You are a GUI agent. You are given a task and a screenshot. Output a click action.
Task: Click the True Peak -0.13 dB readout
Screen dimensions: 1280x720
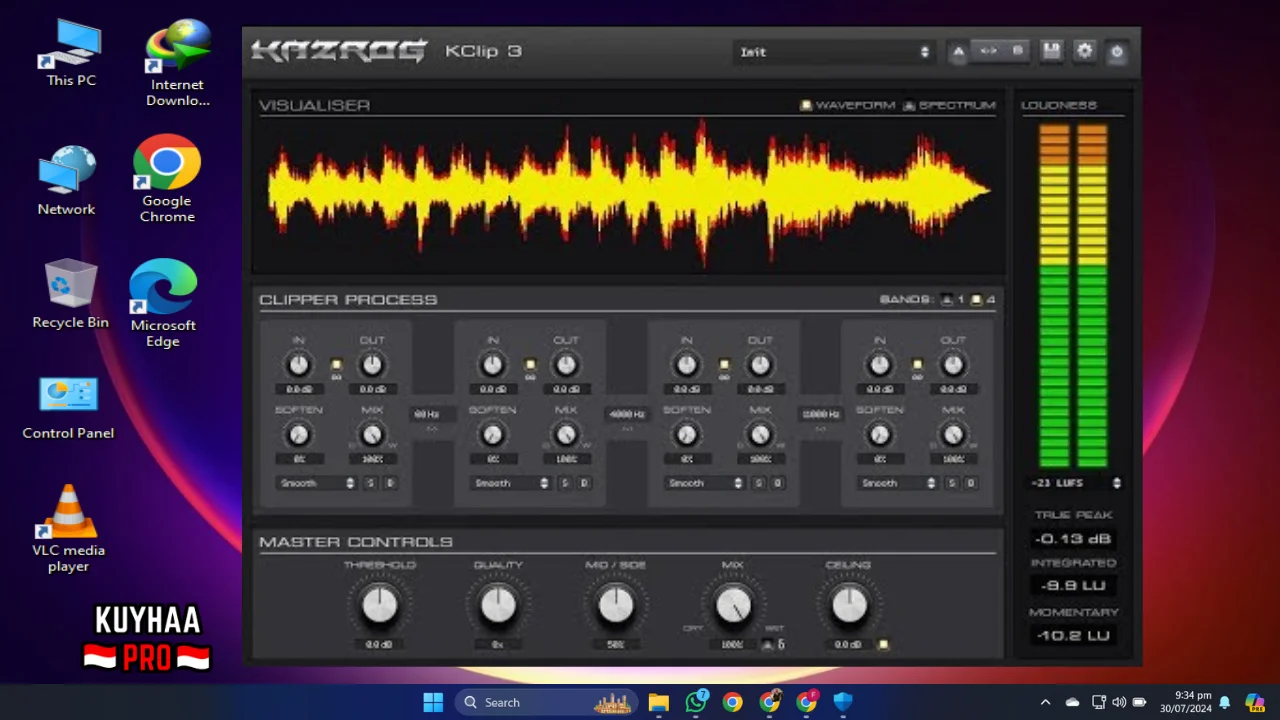[1074, 539]
